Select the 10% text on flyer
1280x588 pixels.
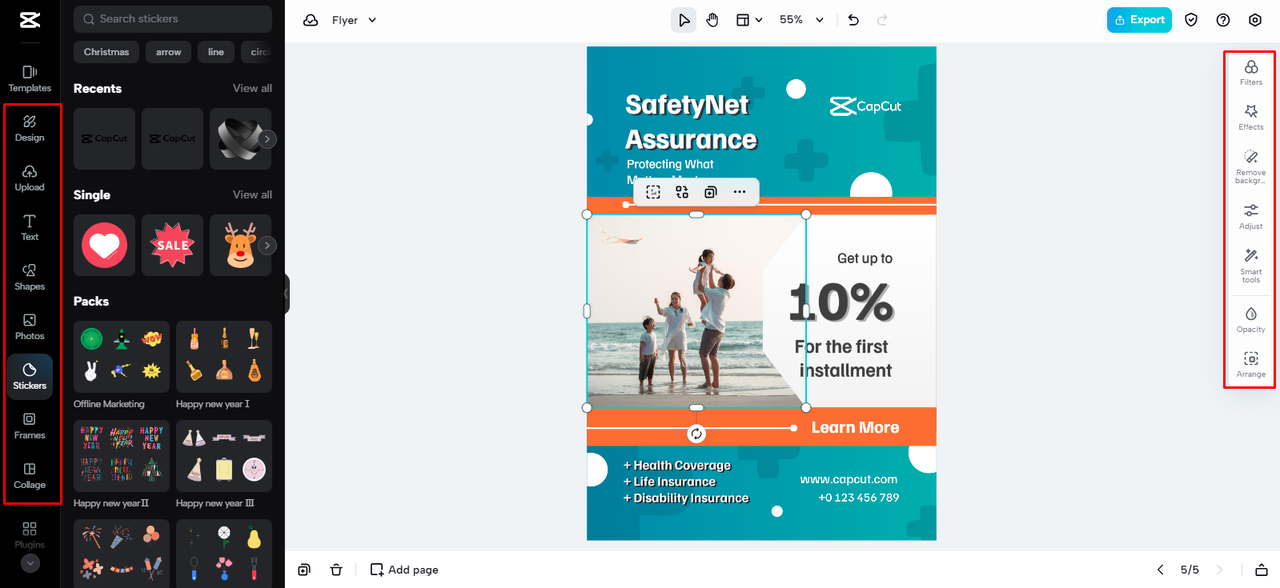[x=841, y=301]
